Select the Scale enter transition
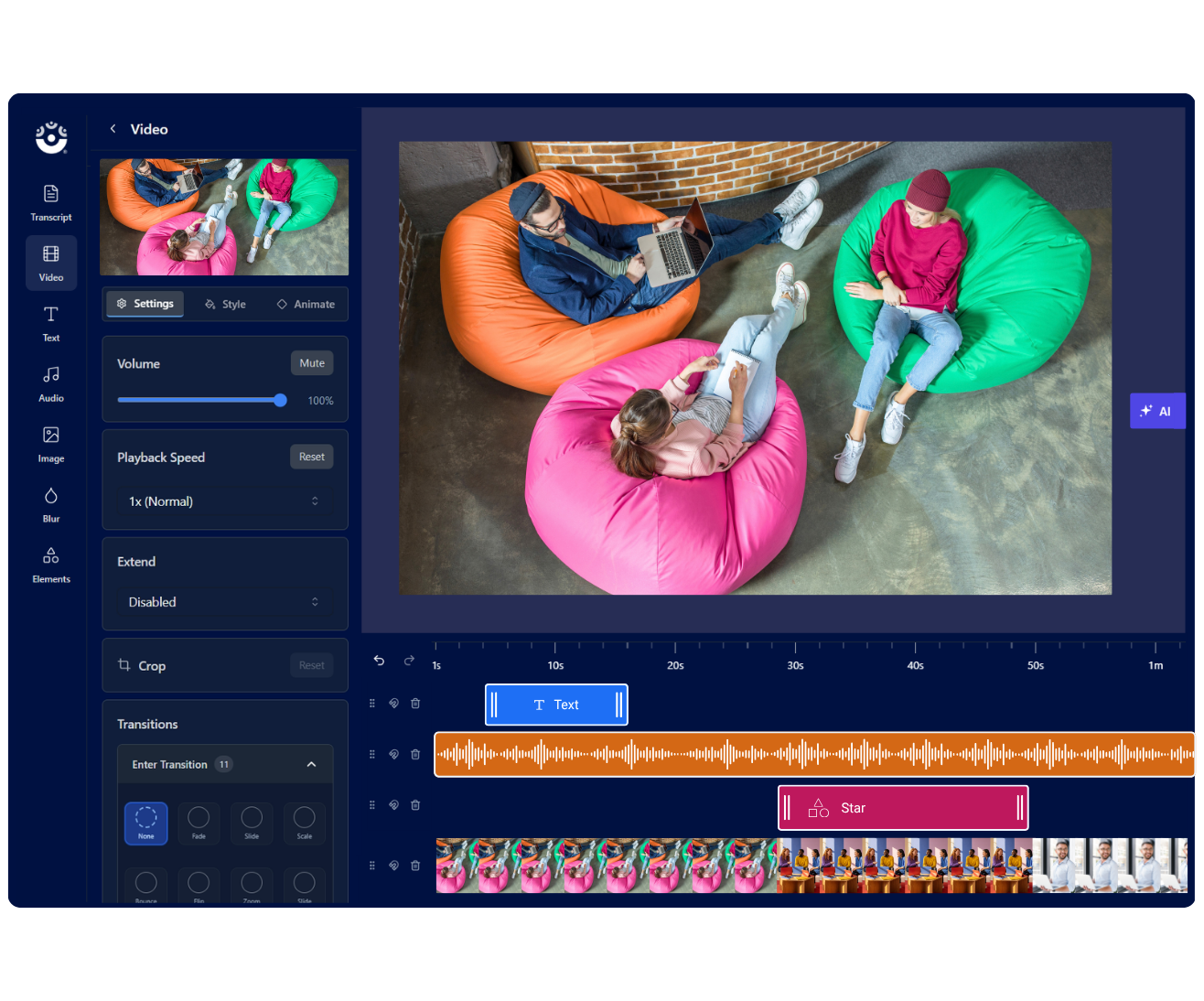 pyautogui.click(x=305, y=823)
